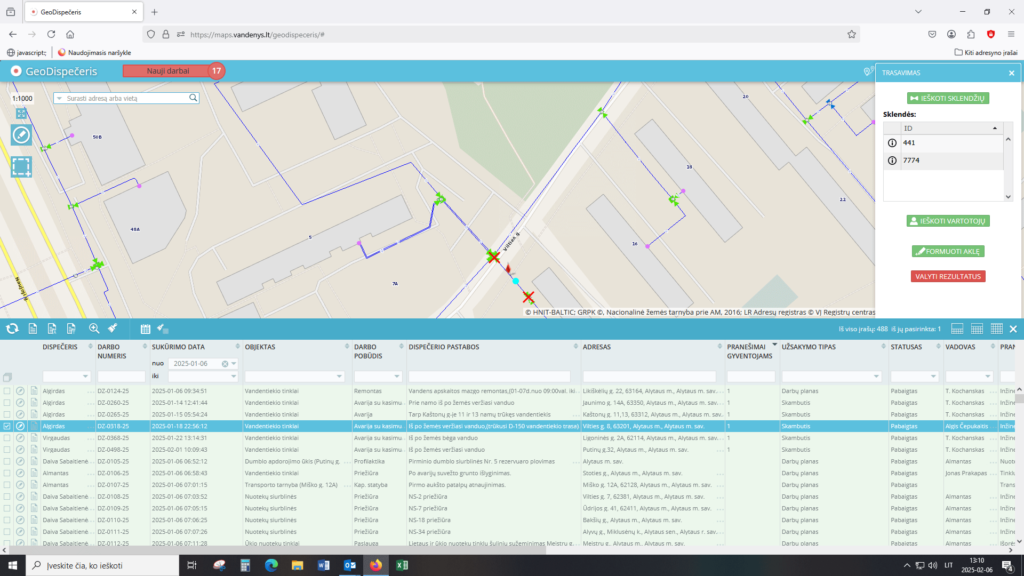
Task: Click the full extent icon below scale
Action: pyautogui.click(x=21, y=114)
